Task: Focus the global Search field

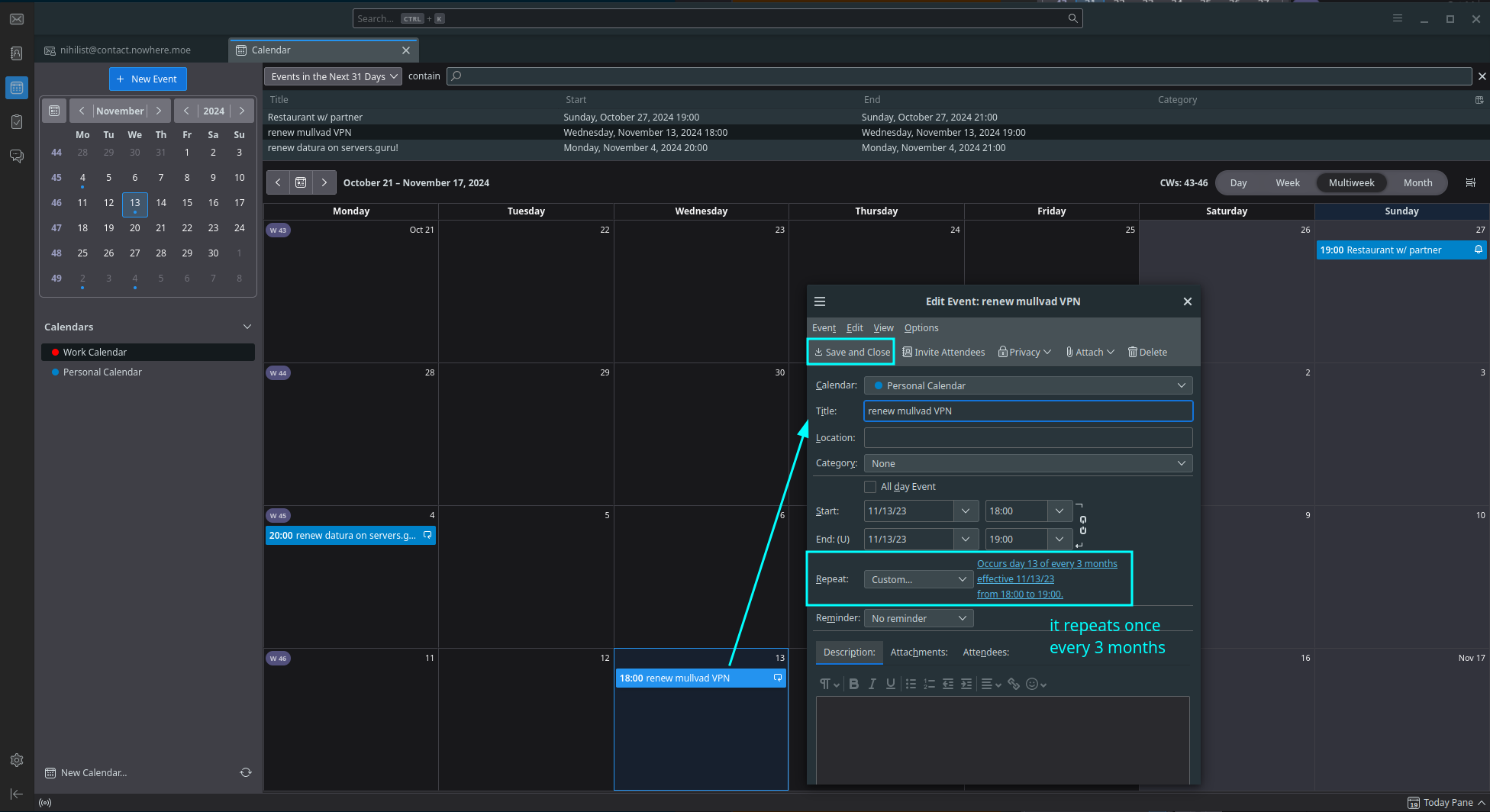Action: click(718, 18)
